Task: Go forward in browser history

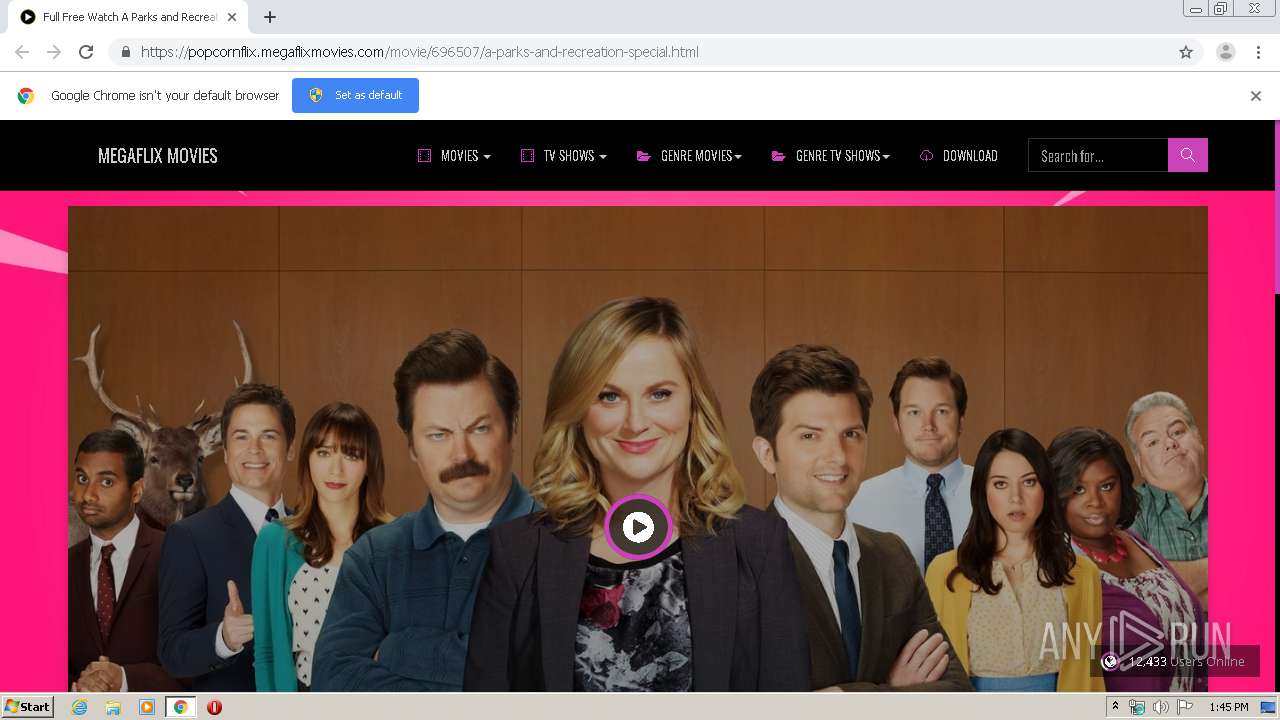Action: pos(54,52)
